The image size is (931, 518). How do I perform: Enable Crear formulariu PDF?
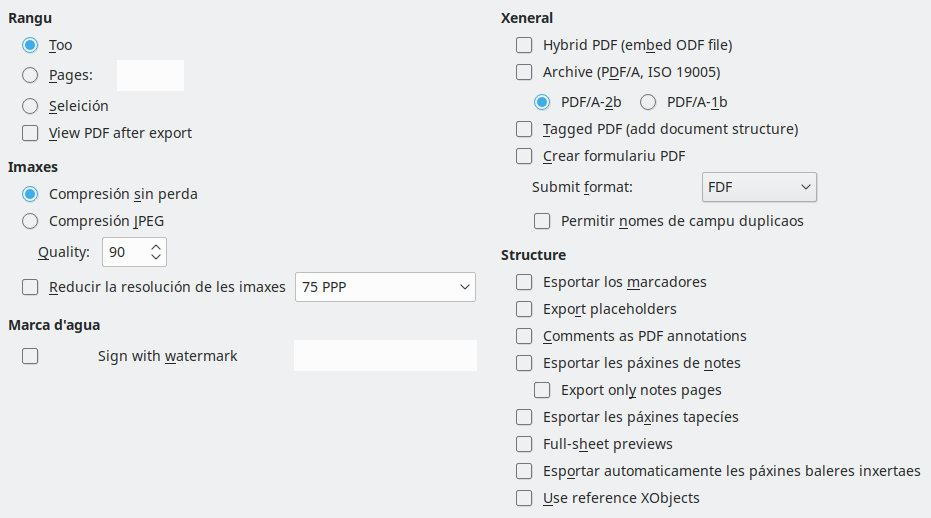[x=524, y=156]
